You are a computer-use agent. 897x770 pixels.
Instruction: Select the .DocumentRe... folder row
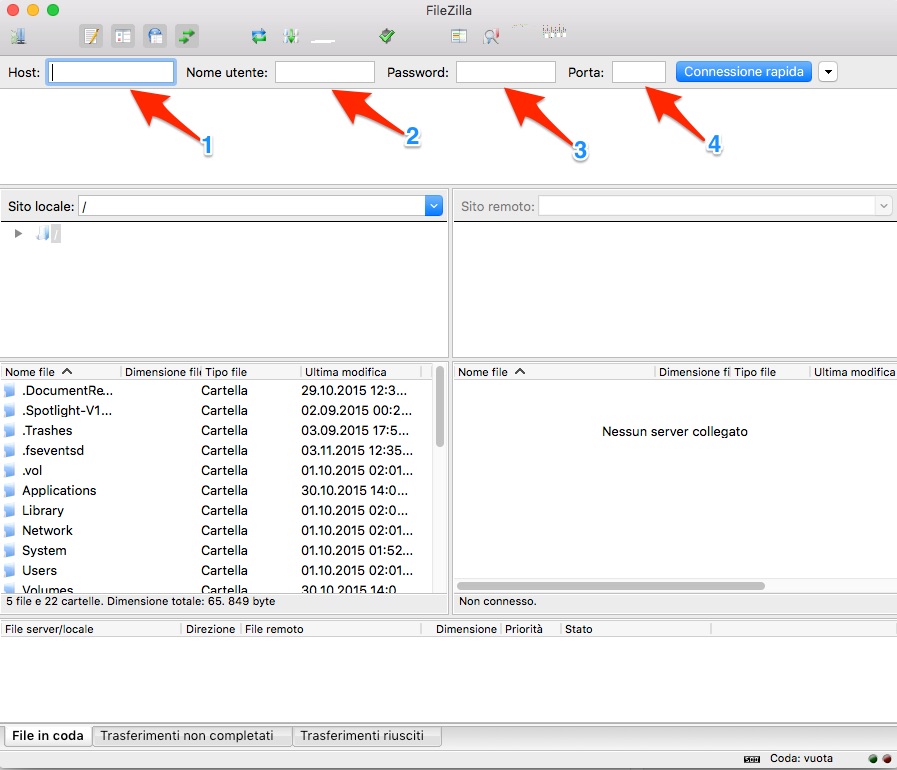[x=216, y=391]
